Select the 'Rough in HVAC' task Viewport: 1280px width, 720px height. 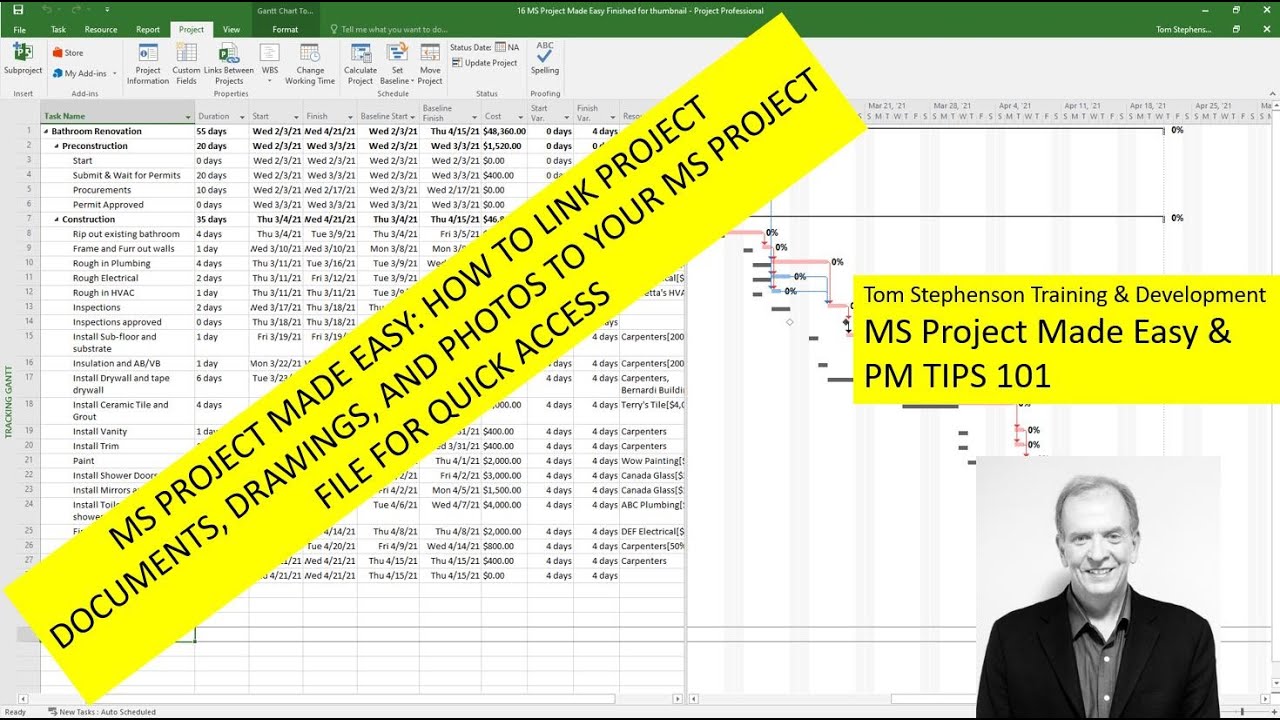(103, 293)
